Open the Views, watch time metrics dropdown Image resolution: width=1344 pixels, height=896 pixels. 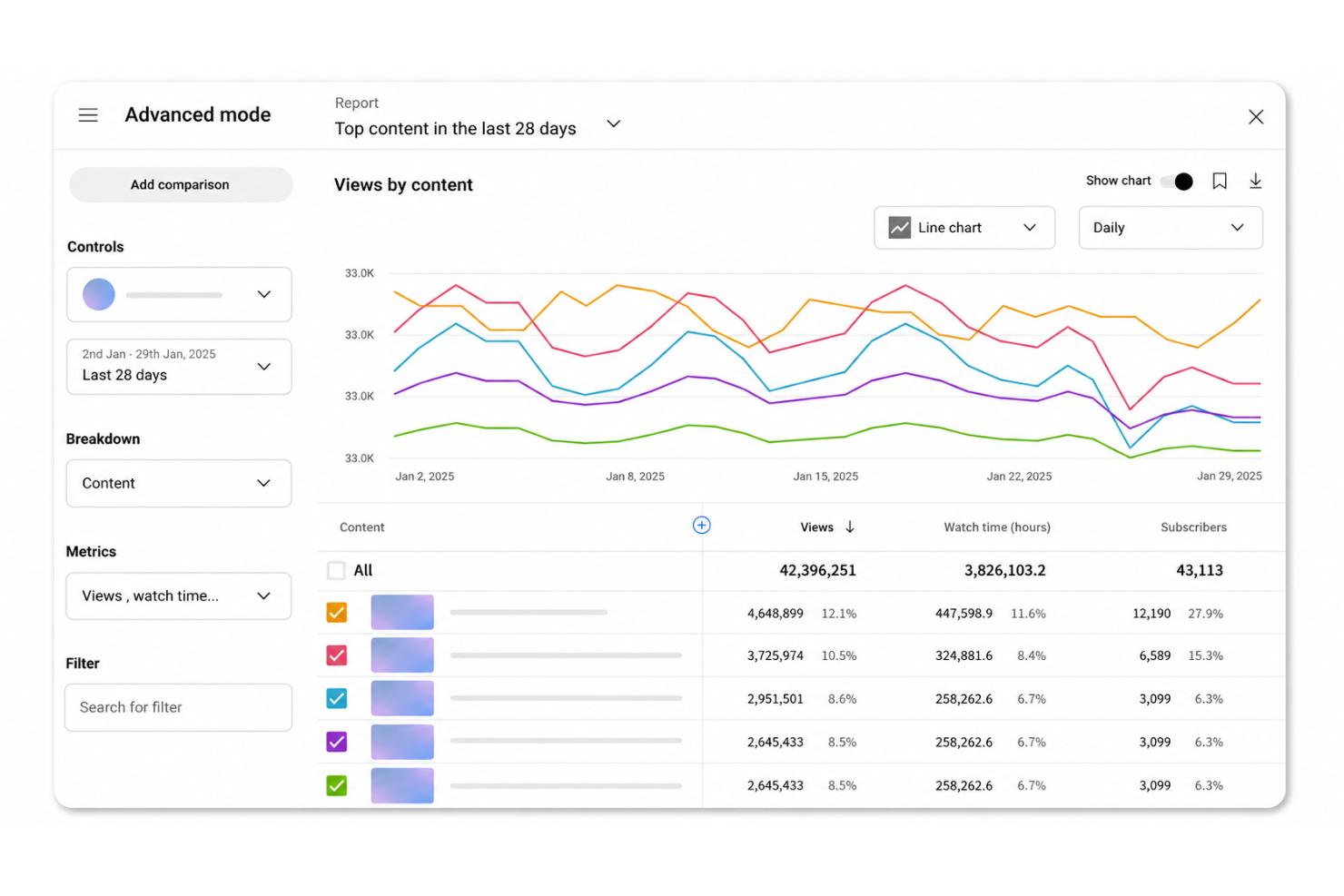[179, 596]
